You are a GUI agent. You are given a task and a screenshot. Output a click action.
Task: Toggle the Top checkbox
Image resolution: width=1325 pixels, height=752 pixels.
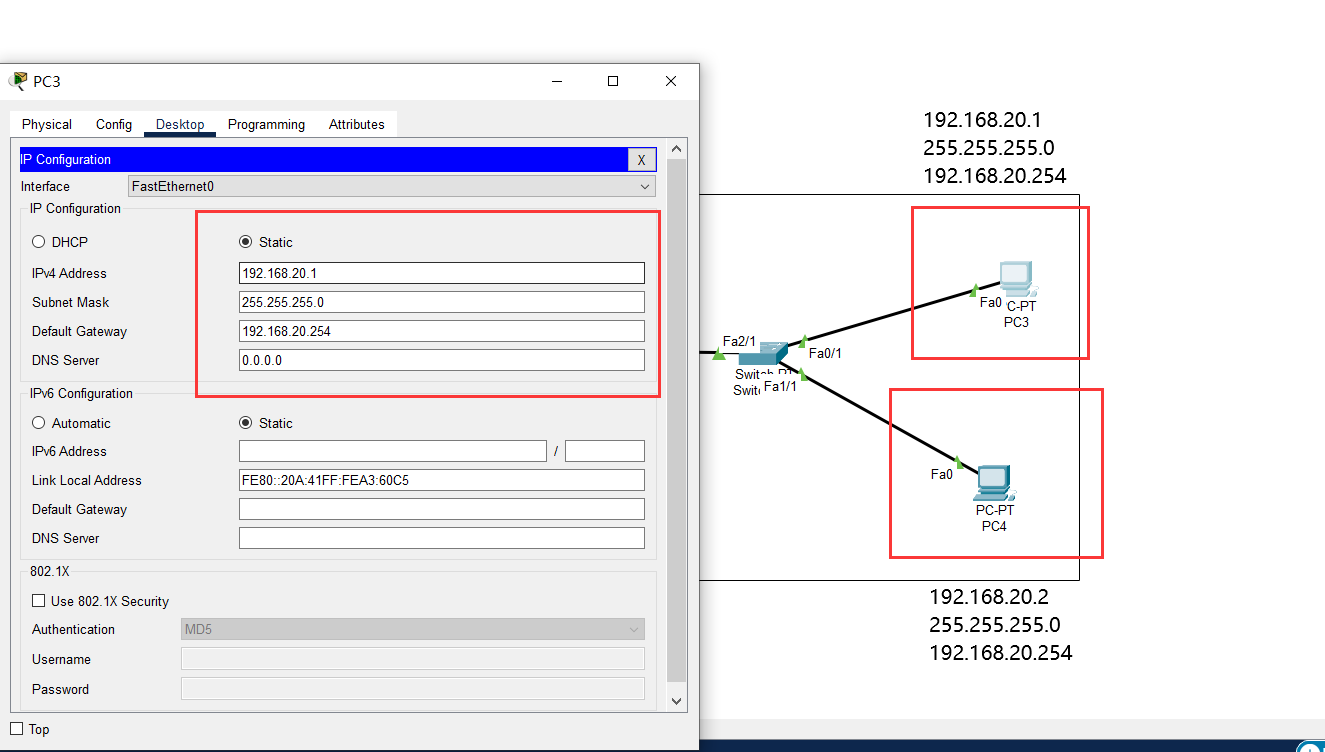16,729
